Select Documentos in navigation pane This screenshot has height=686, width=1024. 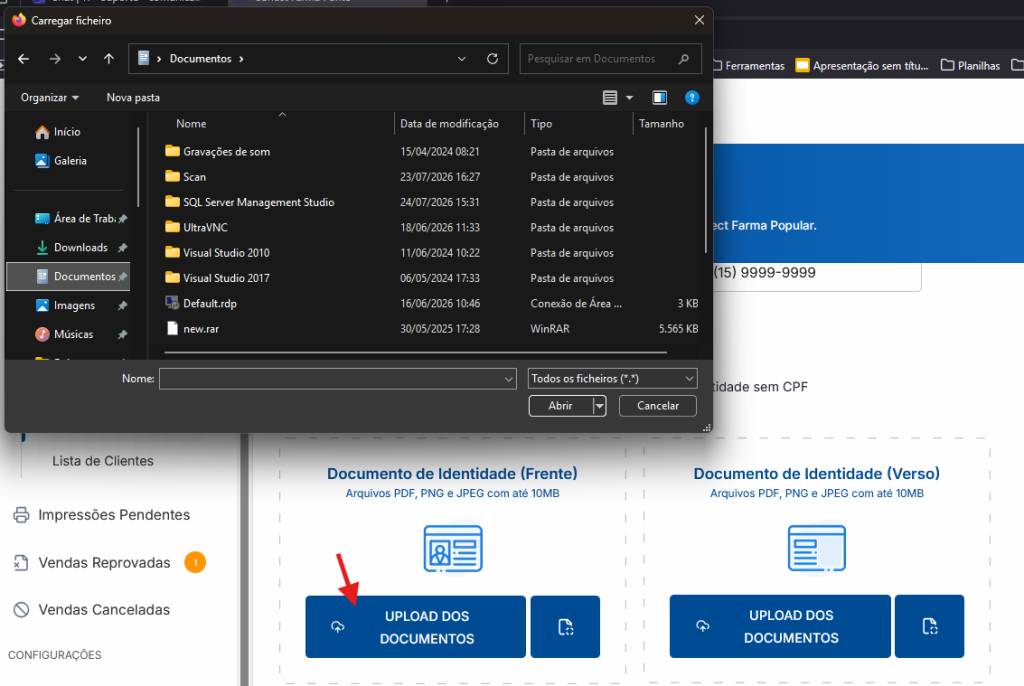tap(69, 276)
